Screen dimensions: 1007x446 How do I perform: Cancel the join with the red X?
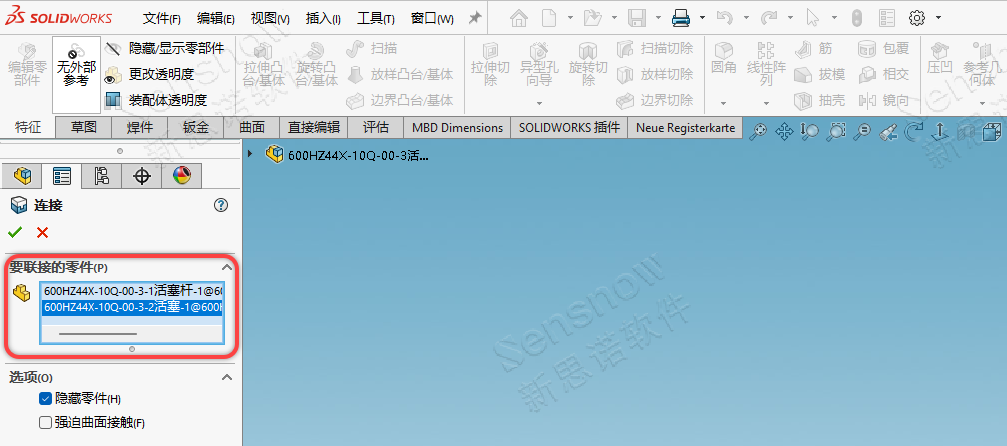[42, 232]
